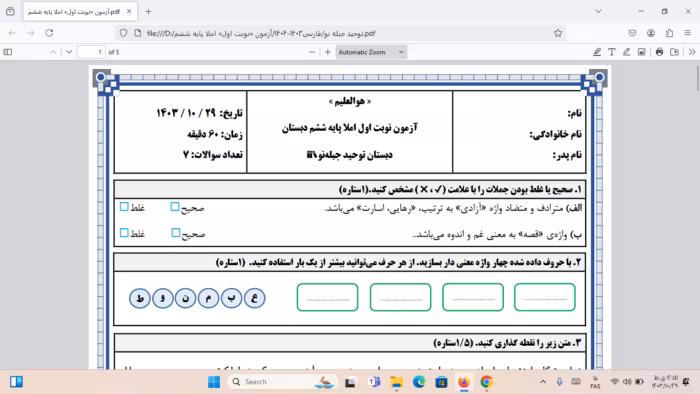Open Firefox from taskbar
The image size is (700, 394).
click(464, 382)
